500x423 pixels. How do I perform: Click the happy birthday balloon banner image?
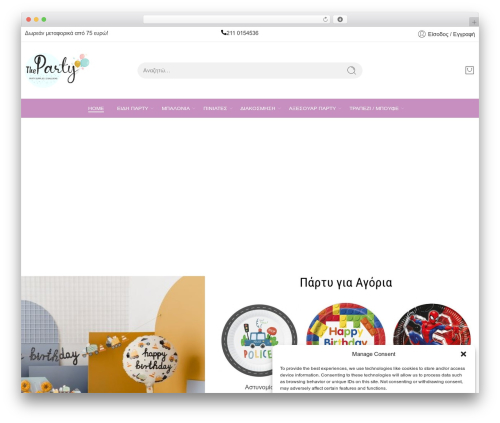click(x=113, y=334)
